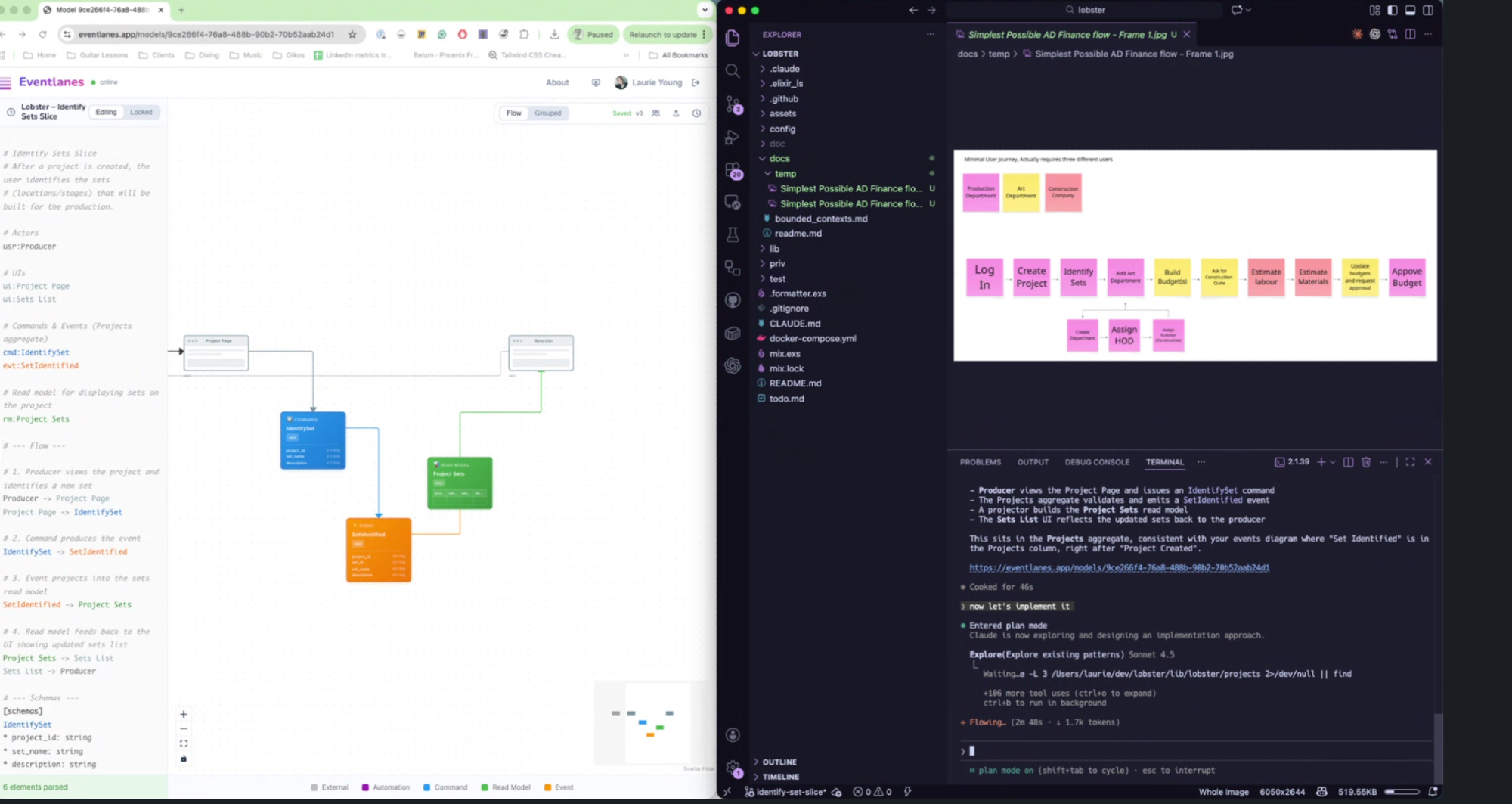Switch model to Locked mode
Image resolution: width=1512 pixels, height=804 pixels.
[141, 113]
